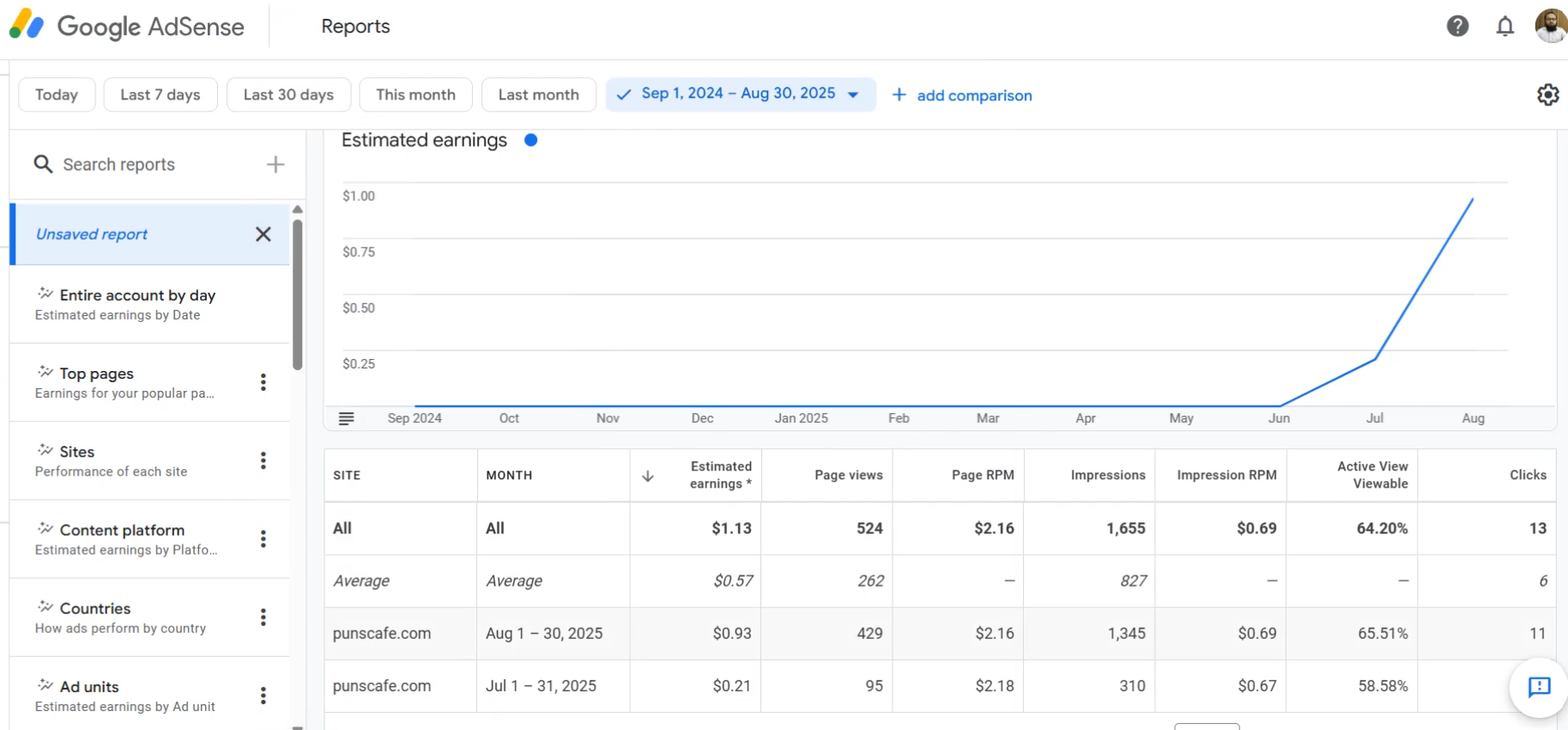Image resolution: width=1568 pixels, height=730 pixels.
Task: Close the Unsaved report
Action: (263, 234)
